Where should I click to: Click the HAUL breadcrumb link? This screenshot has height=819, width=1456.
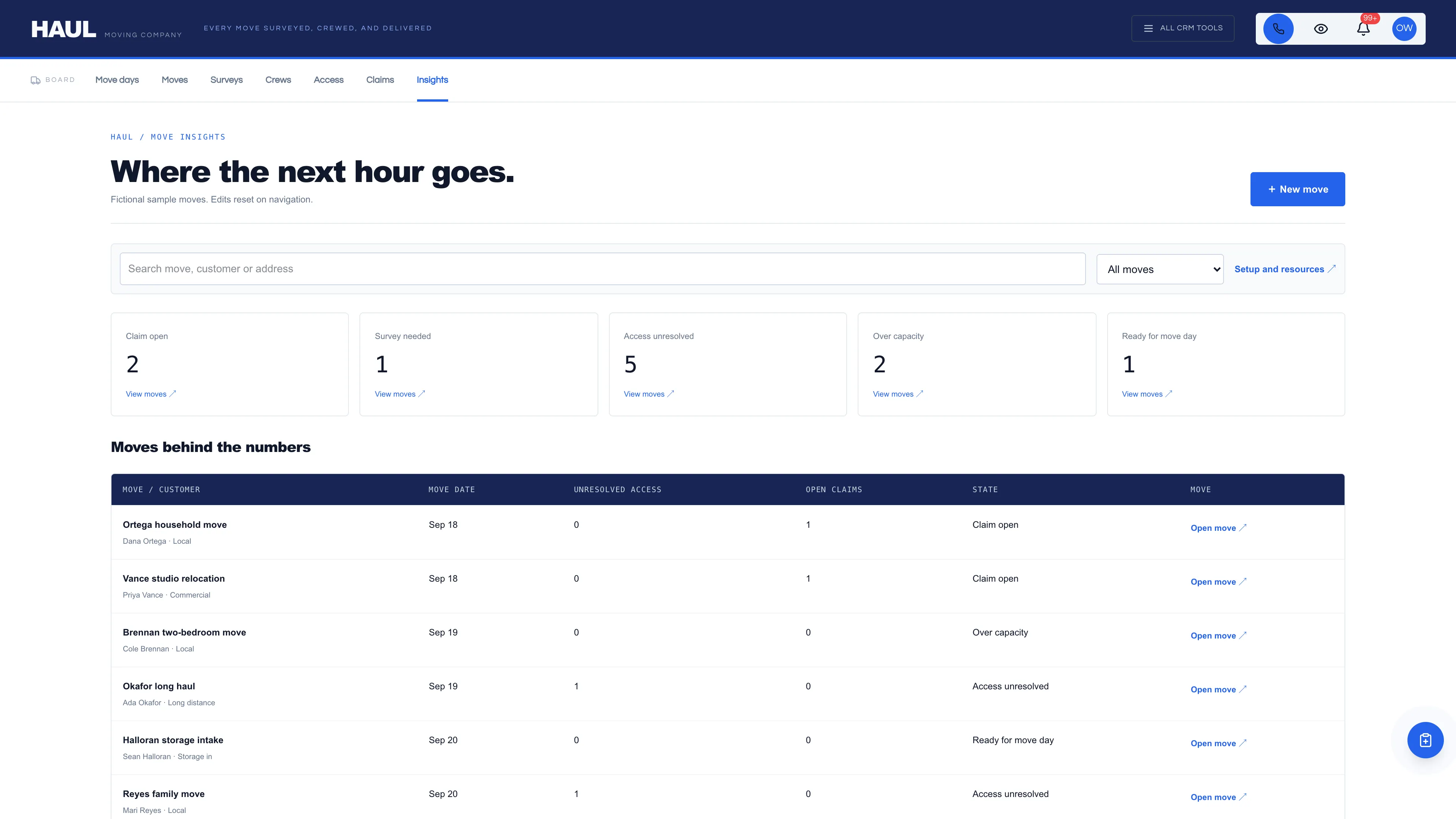[121, 137]
